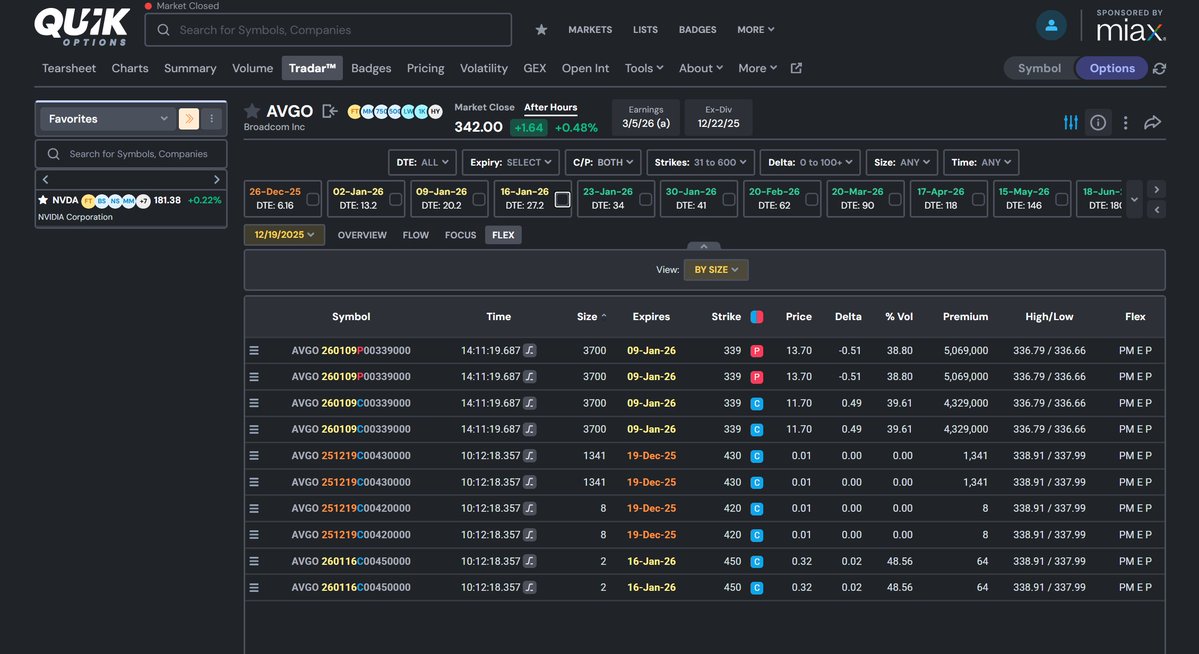The width and height of the screenshot is (1199, 654).
Task: Click the Ex-Div 12/22/25 box
Action: tap(718, 117)
